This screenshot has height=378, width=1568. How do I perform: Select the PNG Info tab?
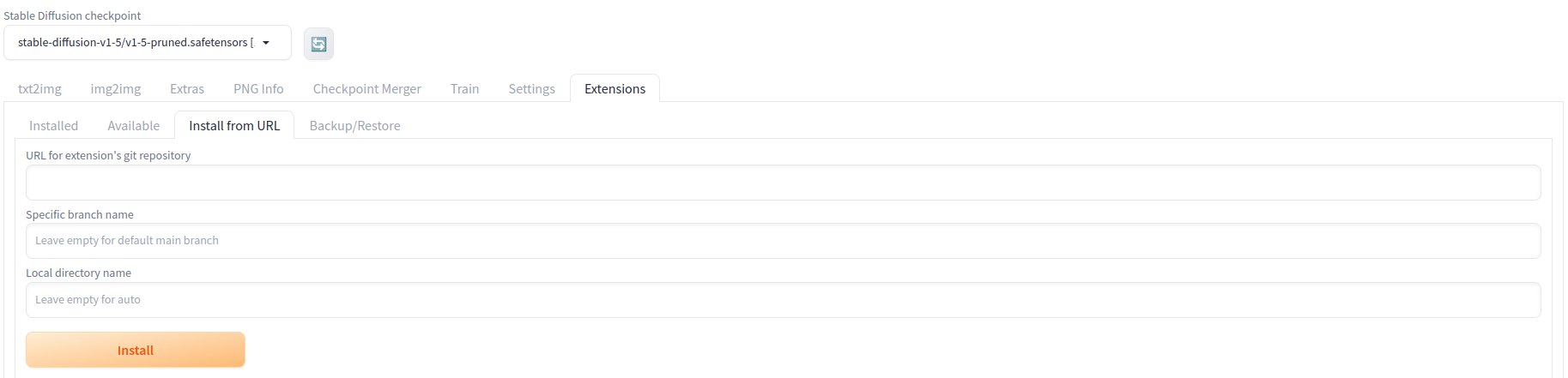pyautogui.click(x=258, y=89)
